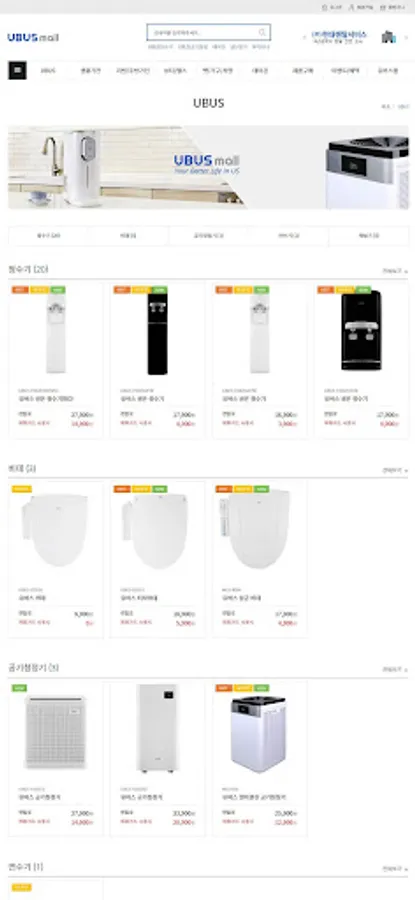This screenshot has height=900, width=415.
Task: Expand the view-all link for 공기청정기 section
Action: coord(395,669)
